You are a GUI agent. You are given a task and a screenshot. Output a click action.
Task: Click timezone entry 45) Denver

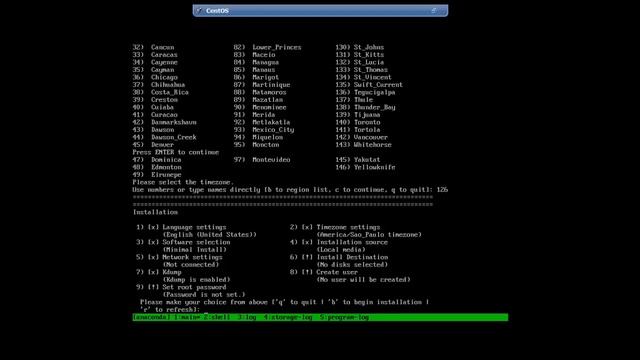pyautogui.click(x=153, y=145)
